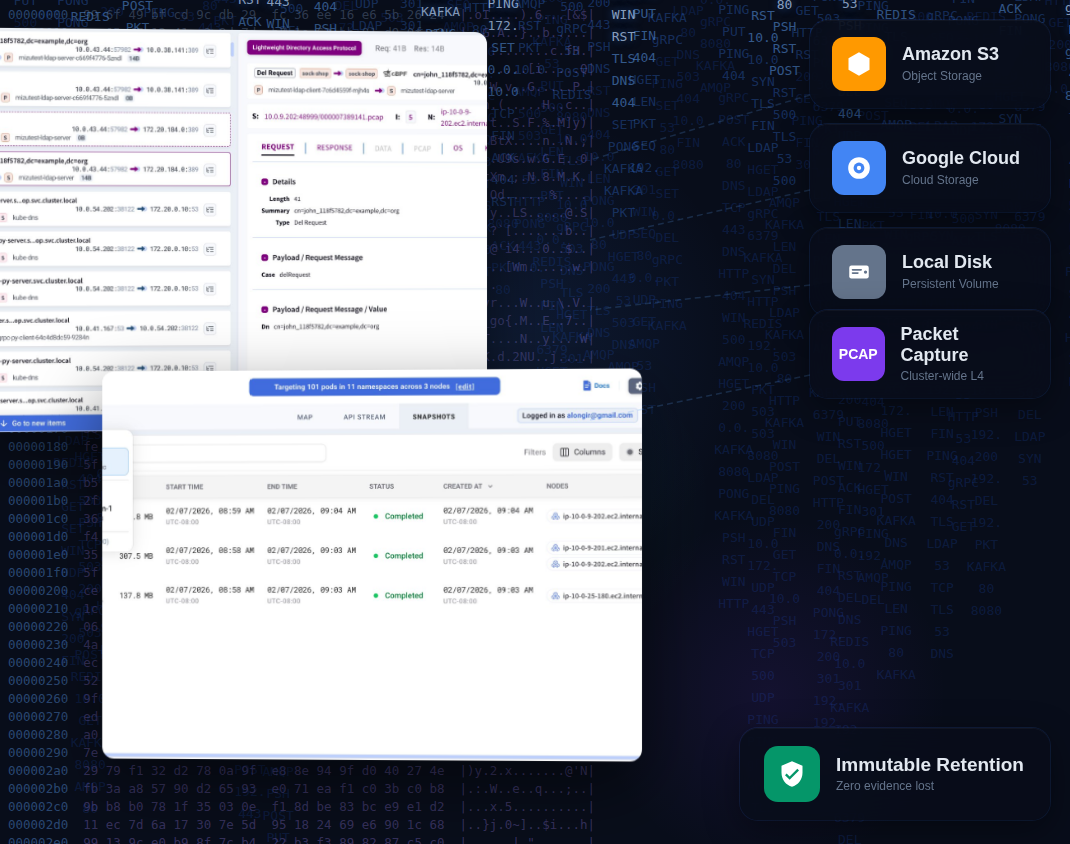
Task: Click the Filters label in snapshots toolbar
Action: [534, 452]
